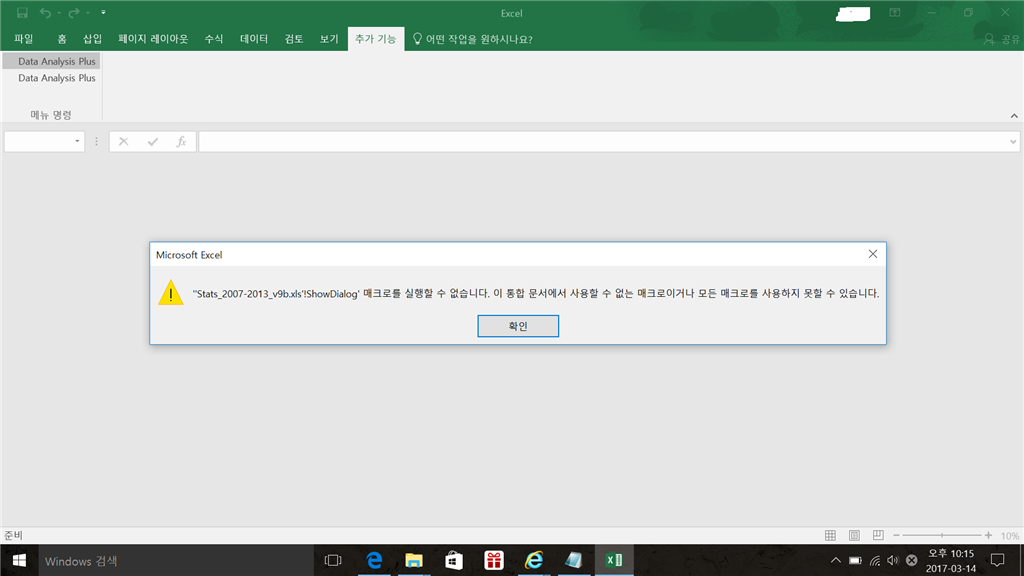Open the Windows Start menu
Image resolution: width=1024 pixels, height=576 pixels.
[19, 560]
